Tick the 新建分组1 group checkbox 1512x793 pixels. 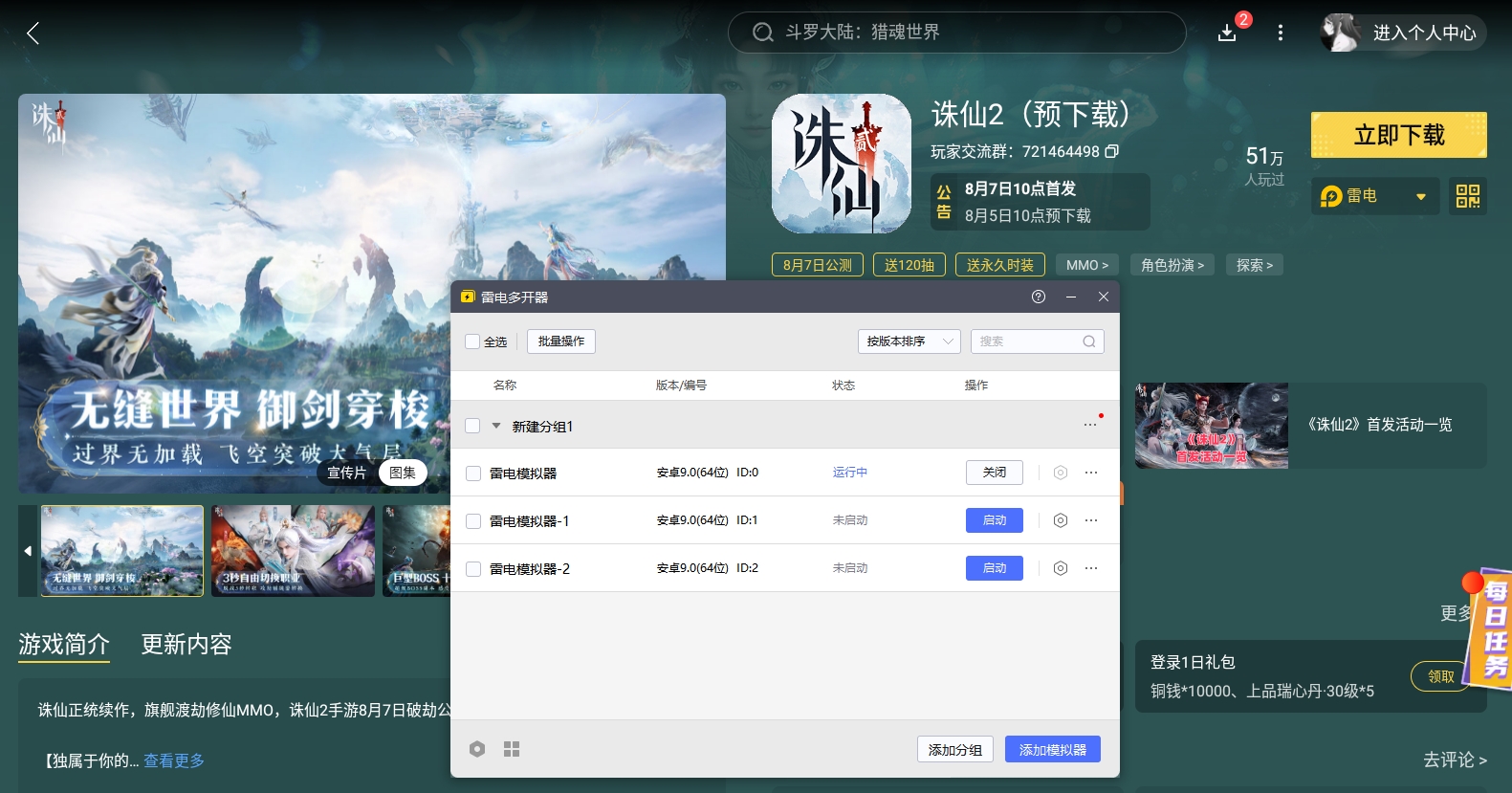click(x=472, y=426)
